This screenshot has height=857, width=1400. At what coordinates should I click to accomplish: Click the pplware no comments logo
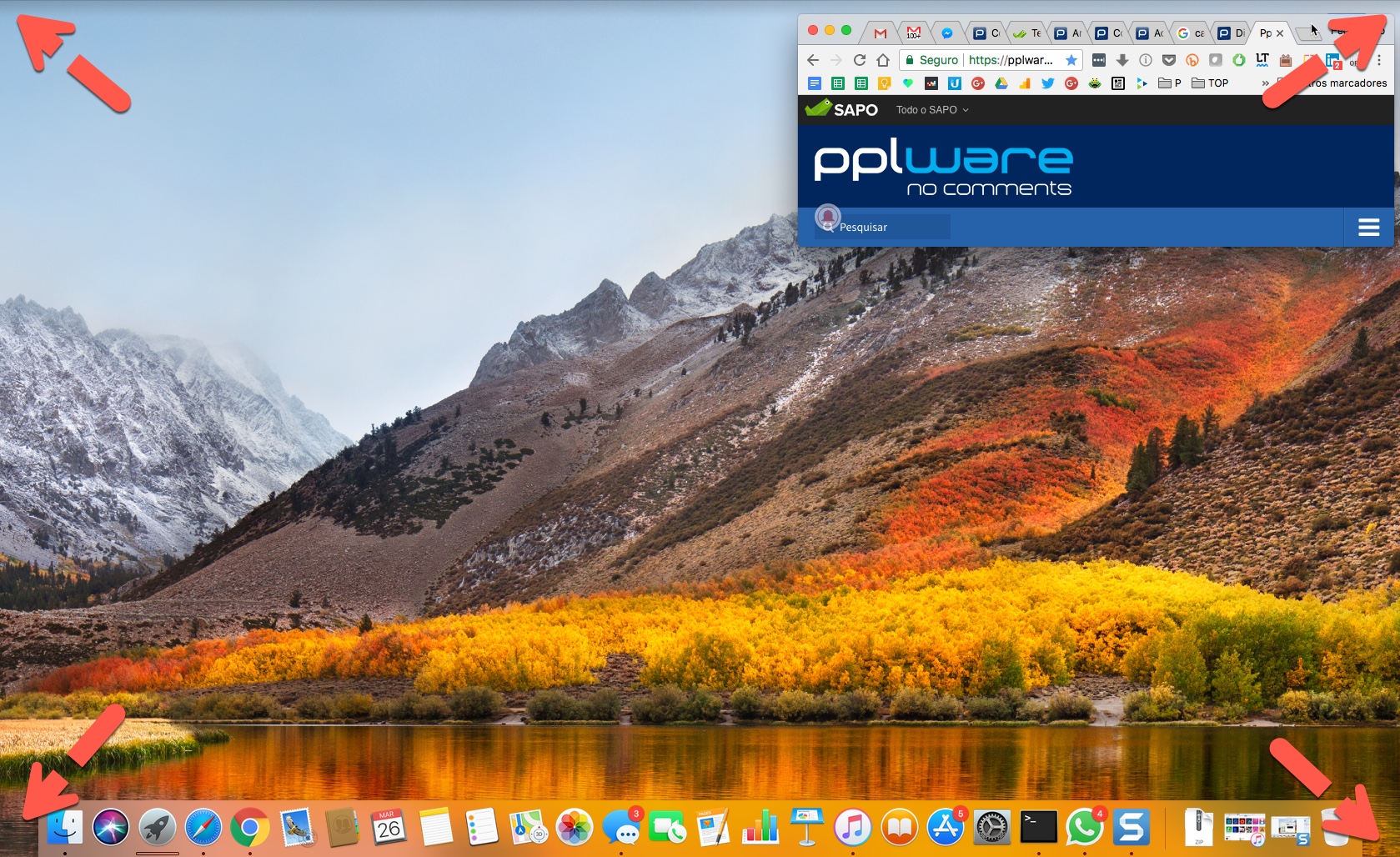pyautogui.click(x=943, y=167)
